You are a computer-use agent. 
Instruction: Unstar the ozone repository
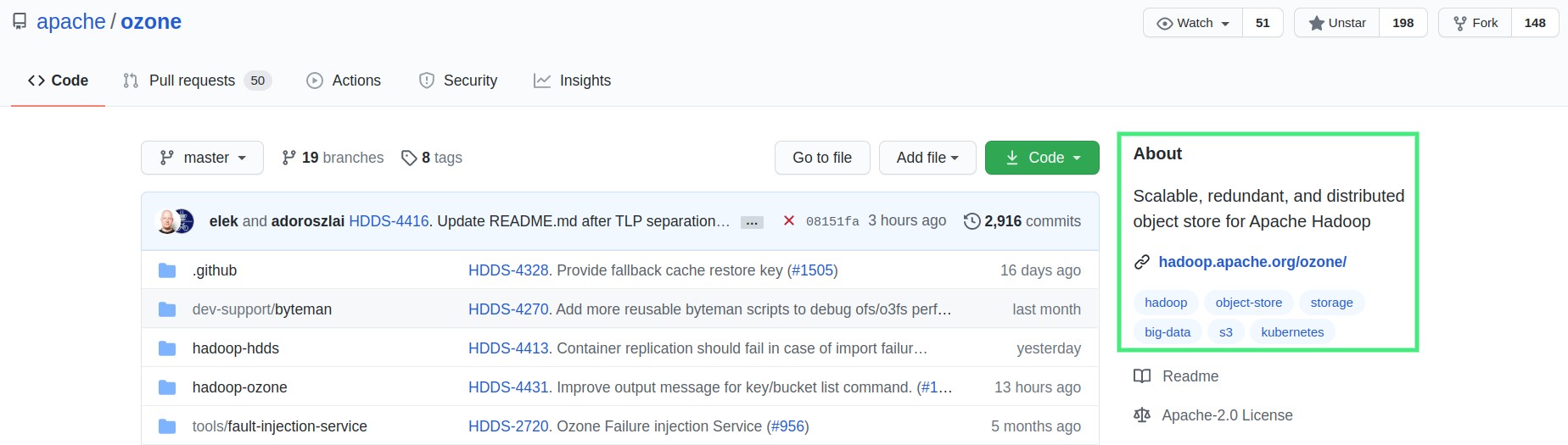pos(1337,23)
